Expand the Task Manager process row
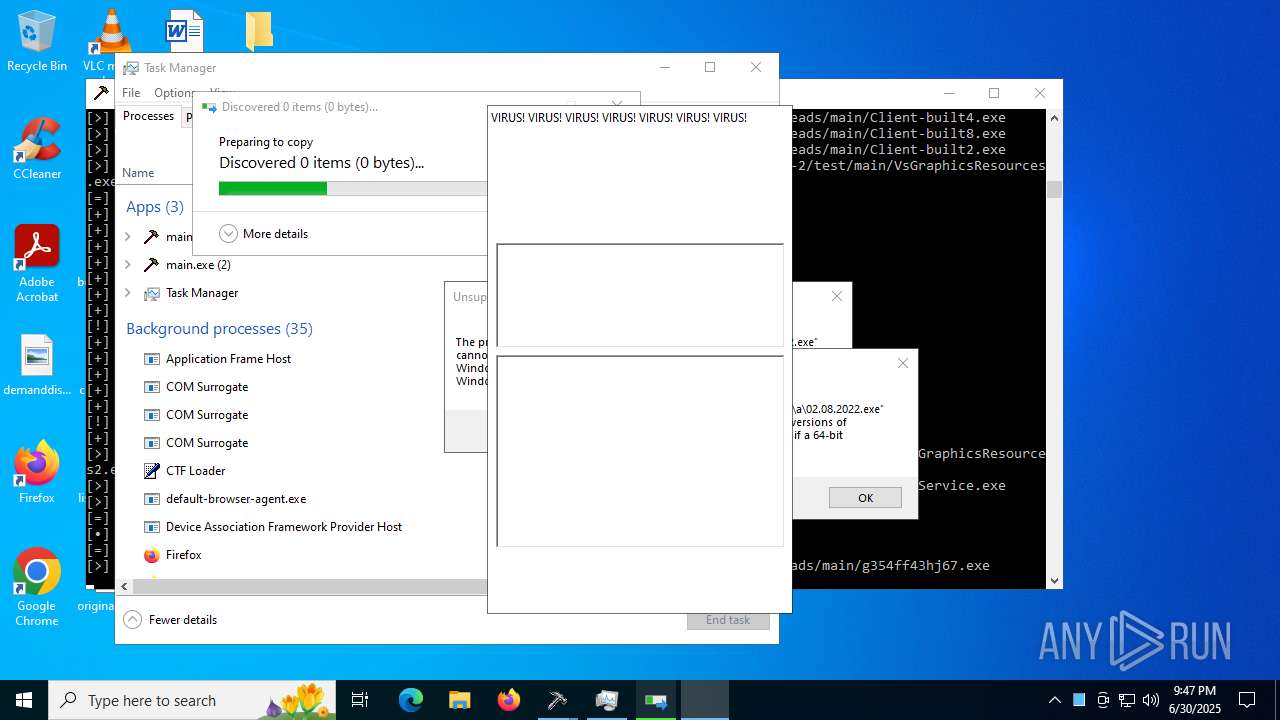Viewport: 1280px width, 720px height. (x=127, y=293)
